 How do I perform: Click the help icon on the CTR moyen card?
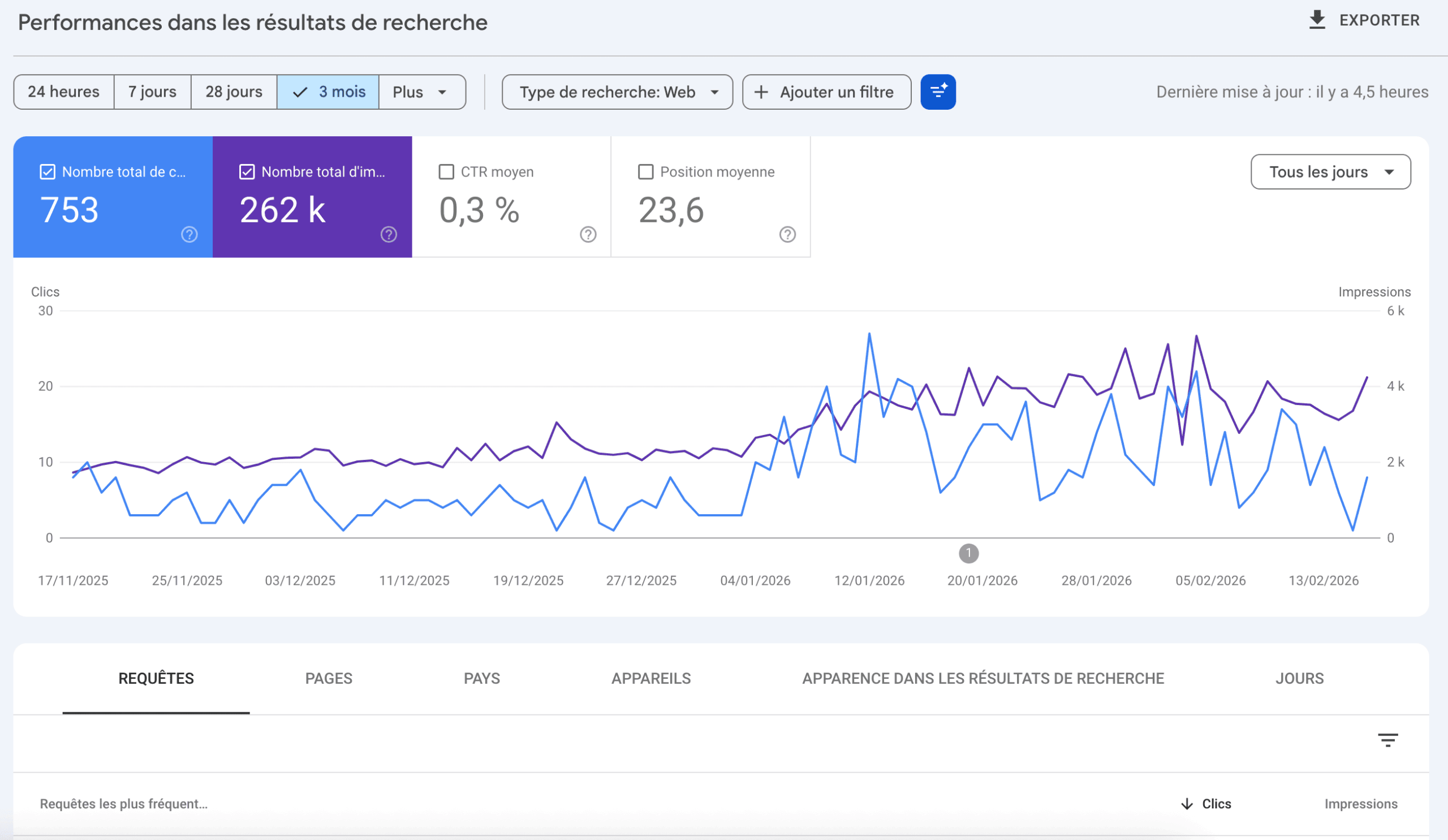coord(588,234)
